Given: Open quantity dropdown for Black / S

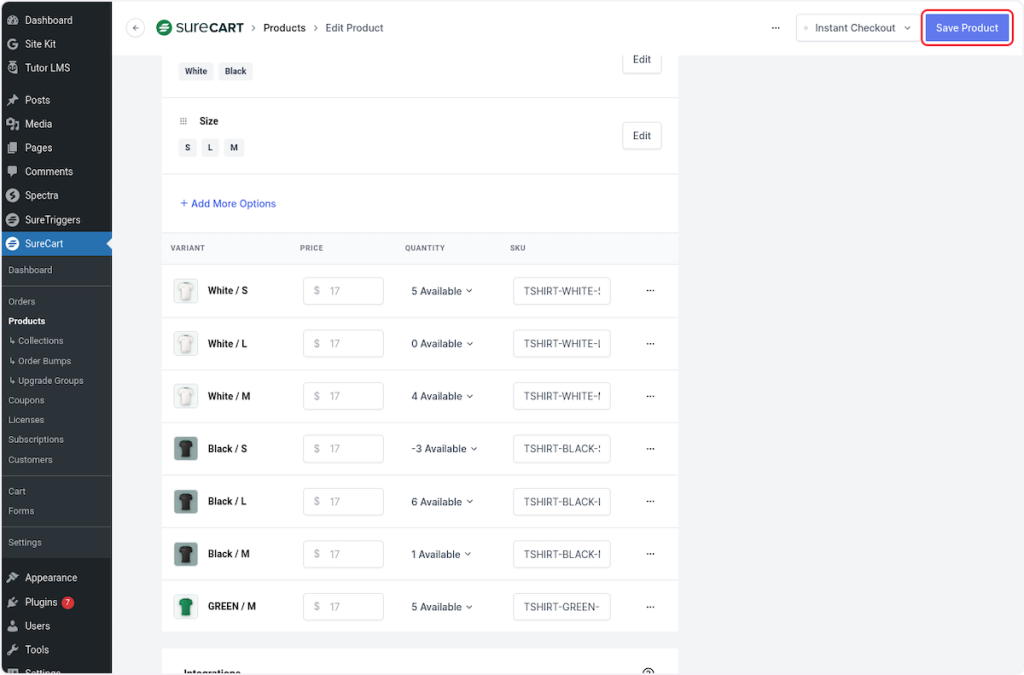Looking at the screenshot, I should 444,449.
